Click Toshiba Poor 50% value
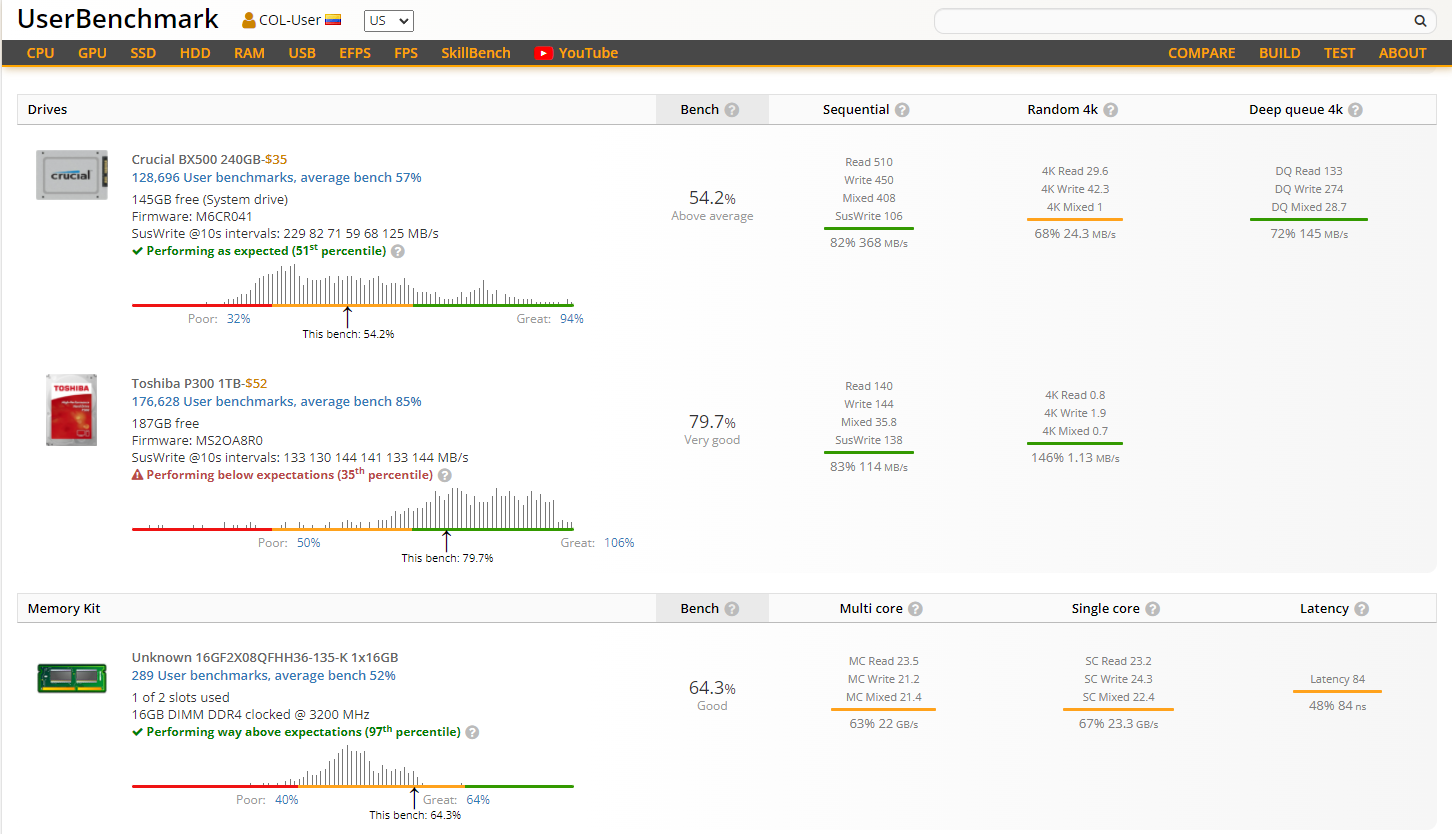 click(x=308, y=543)
